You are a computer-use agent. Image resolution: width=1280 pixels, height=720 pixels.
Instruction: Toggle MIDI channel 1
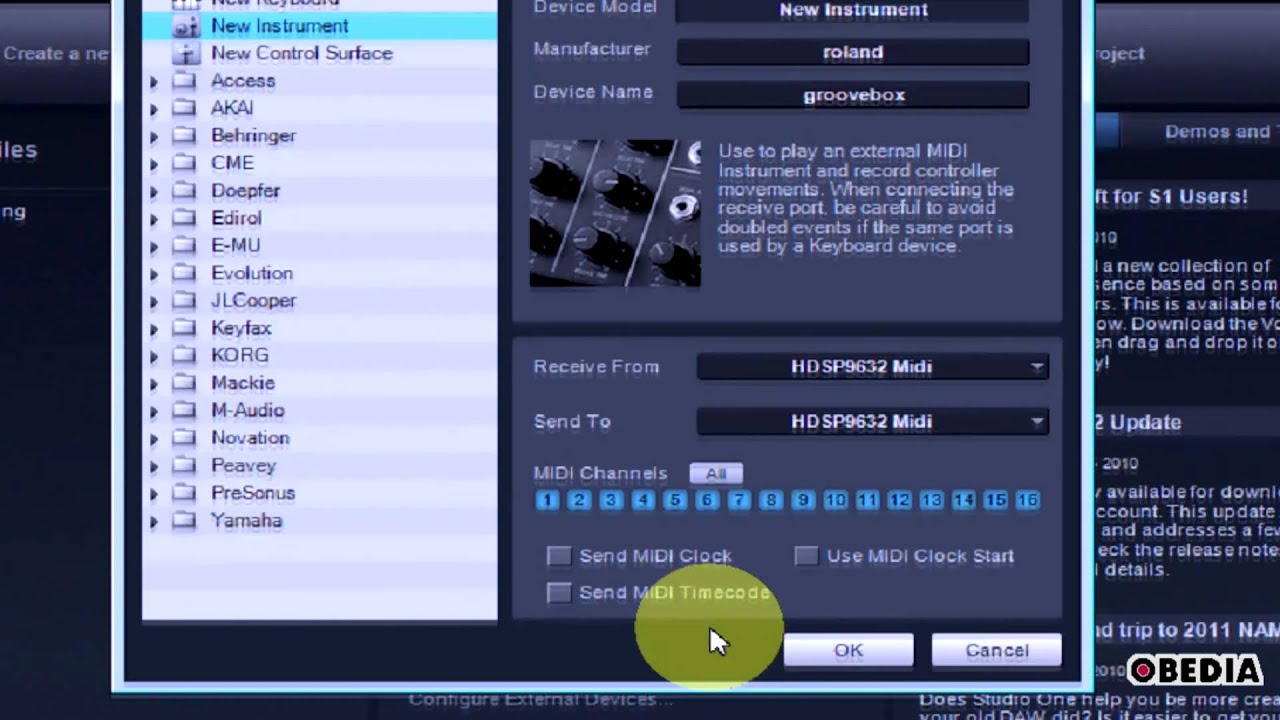click(547, 500)
